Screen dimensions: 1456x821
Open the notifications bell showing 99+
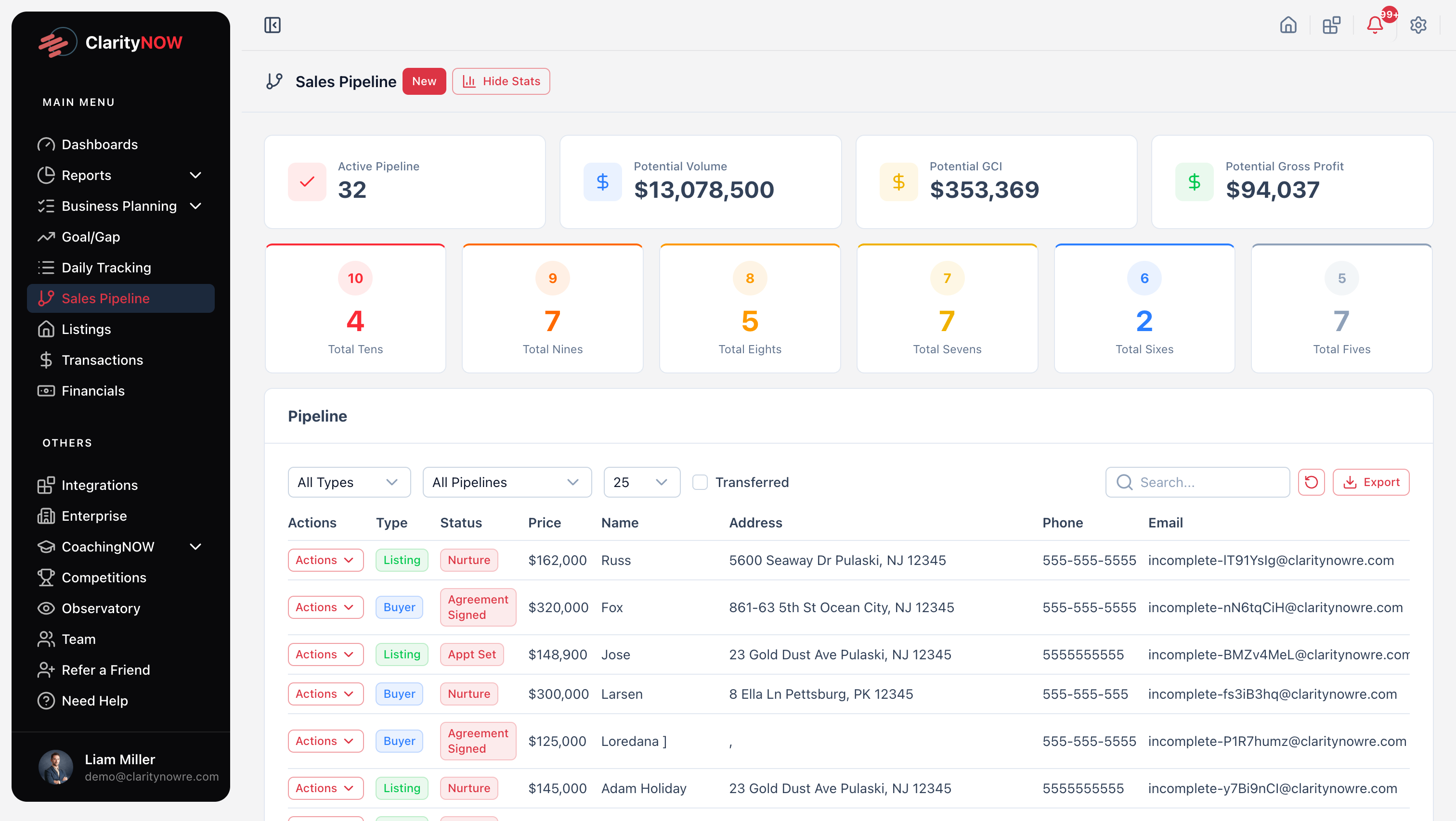tap(1375, 25)
